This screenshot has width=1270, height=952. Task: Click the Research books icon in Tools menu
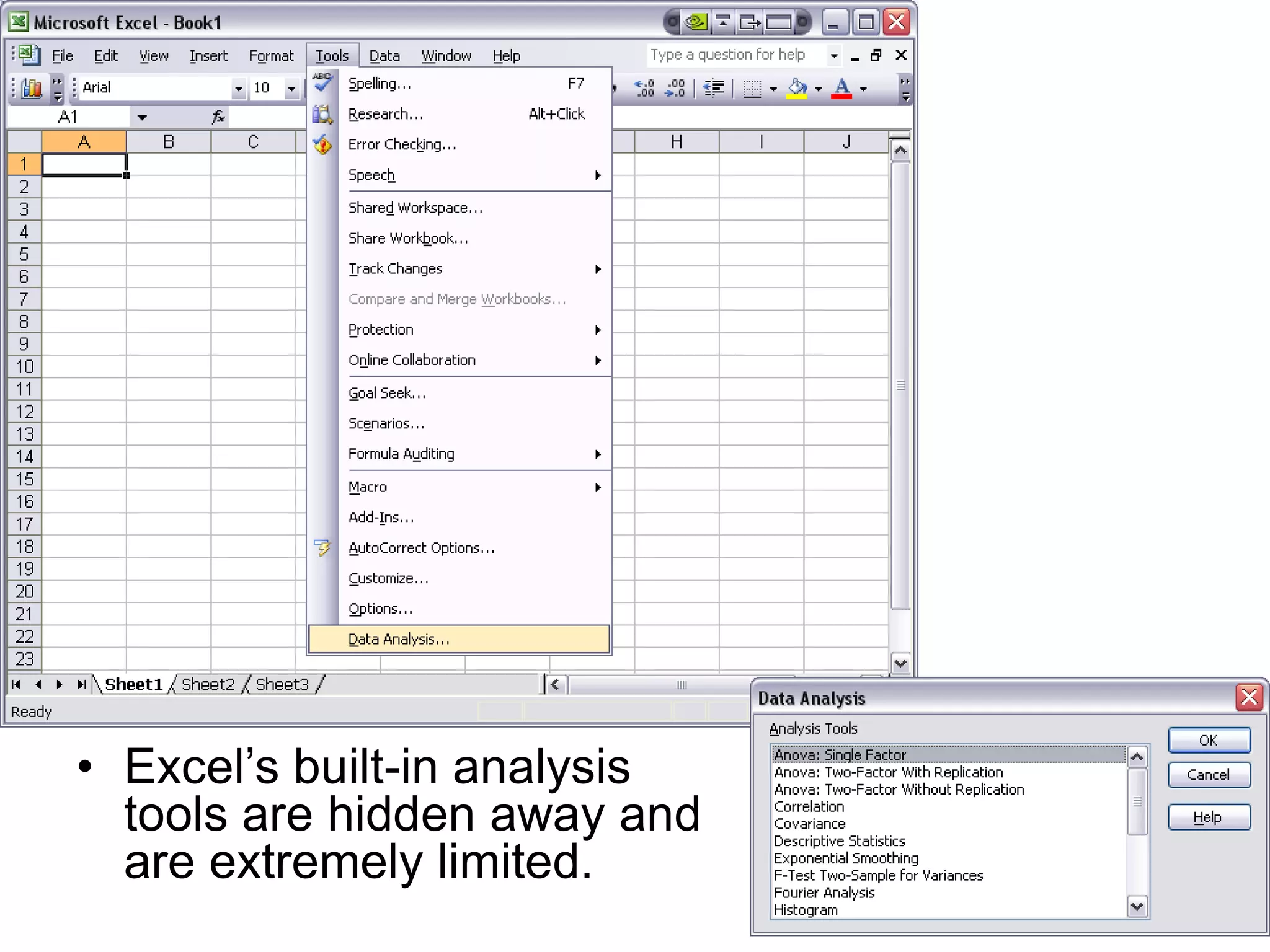tap(322, 113)
